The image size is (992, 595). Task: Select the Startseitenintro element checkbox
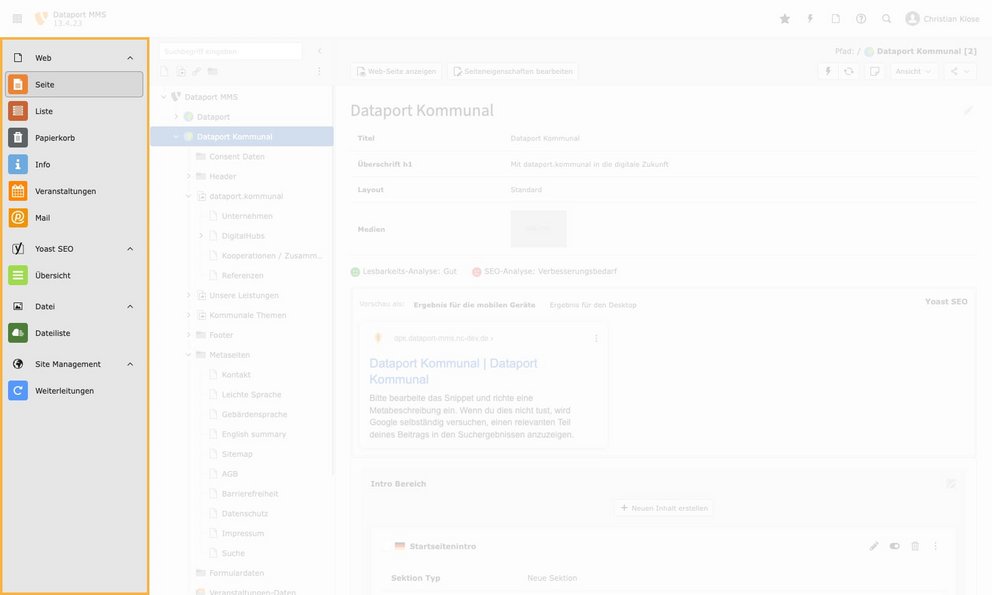coord(385,547)
